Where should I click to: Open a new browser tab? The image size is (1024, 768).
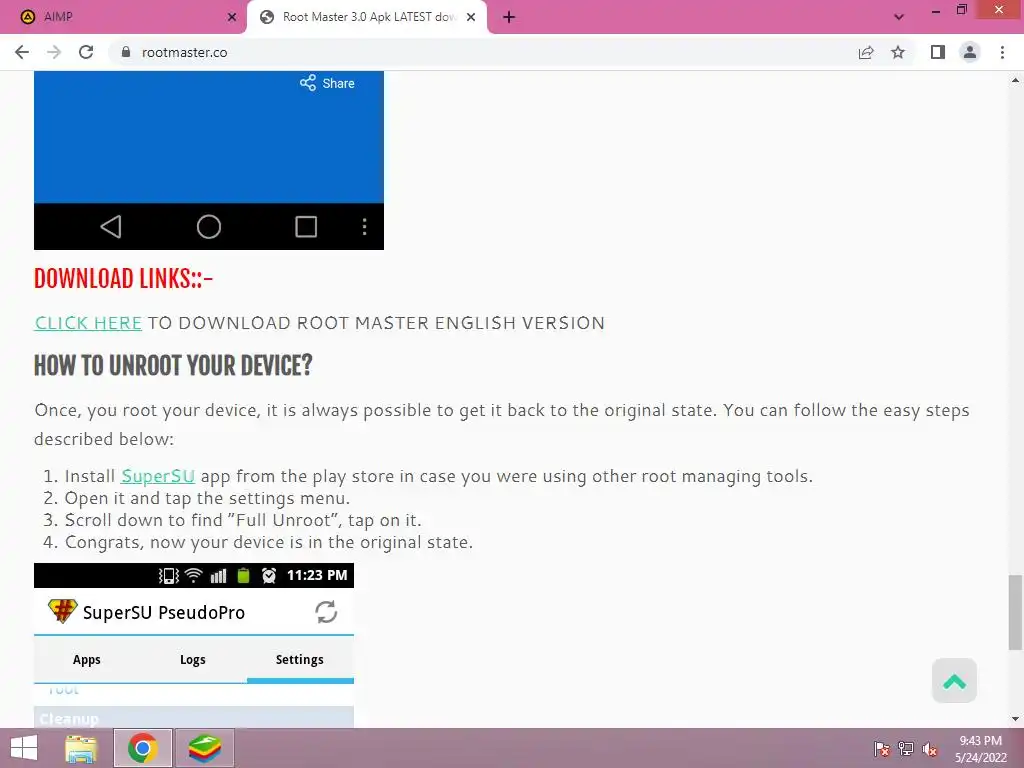509,18
